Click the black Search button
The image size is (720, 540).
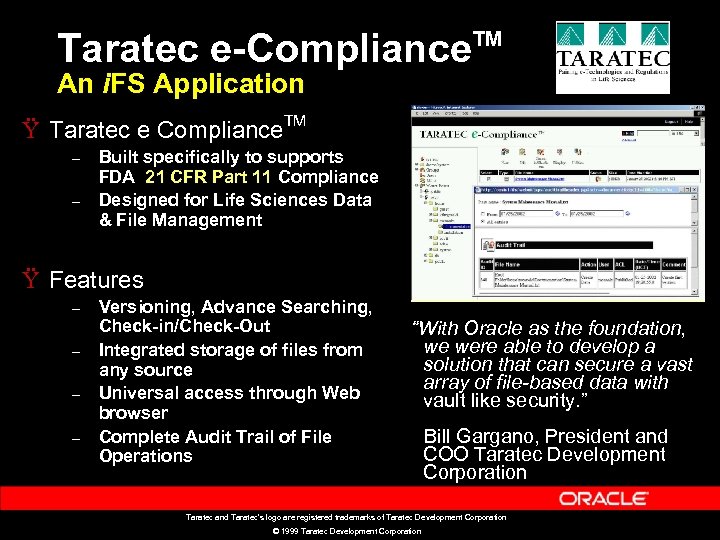point(628,133)
